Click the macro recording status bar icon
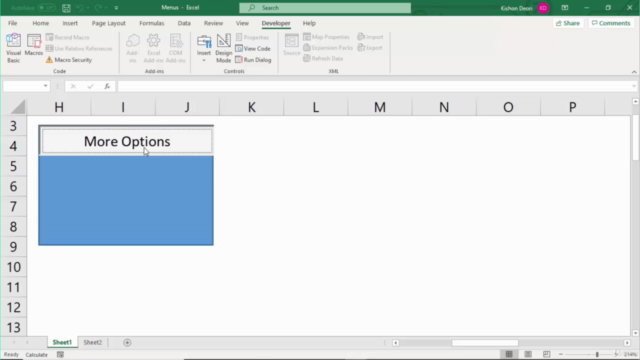Screen dimensions: 640x360 tap(60, 355)
